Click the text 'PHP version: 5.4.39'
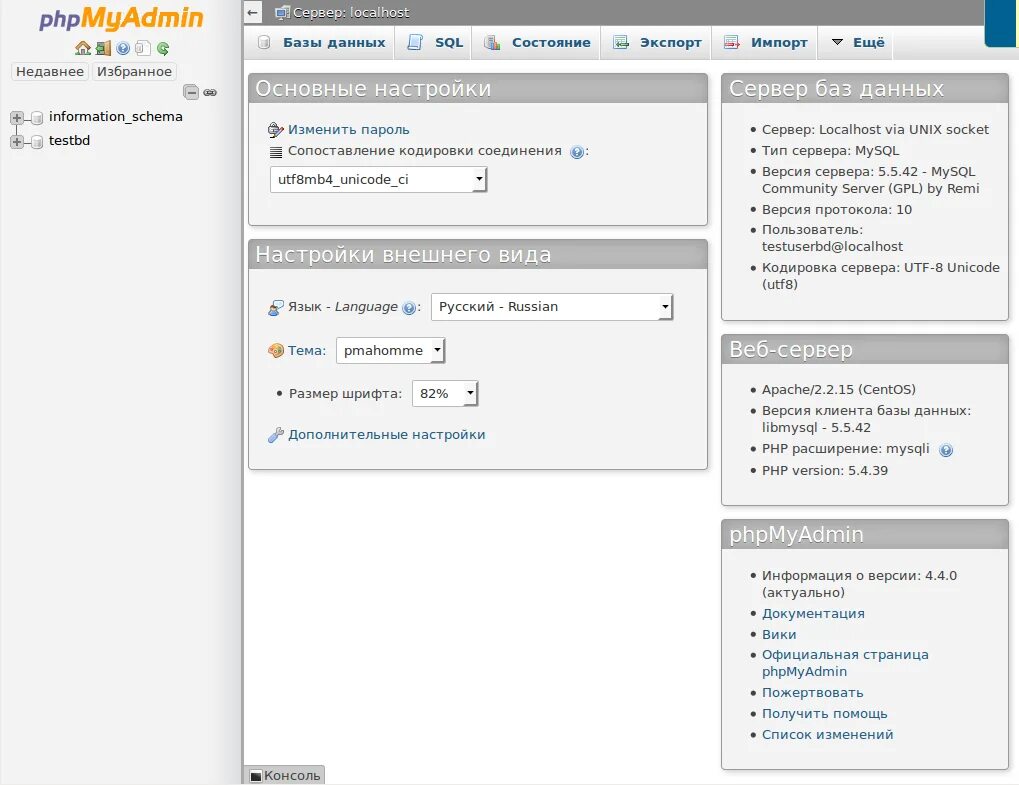 click(x=825, y=470)
